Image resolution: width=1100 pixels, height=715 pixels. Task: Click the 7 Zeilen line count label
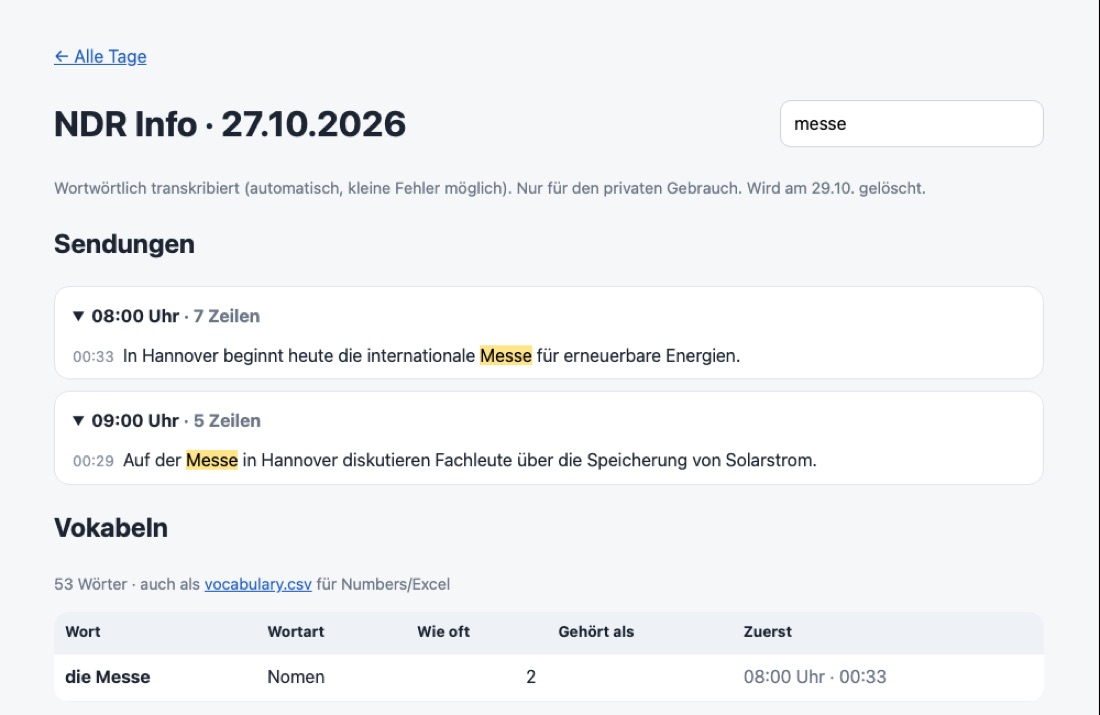click(x=227, y=316)
